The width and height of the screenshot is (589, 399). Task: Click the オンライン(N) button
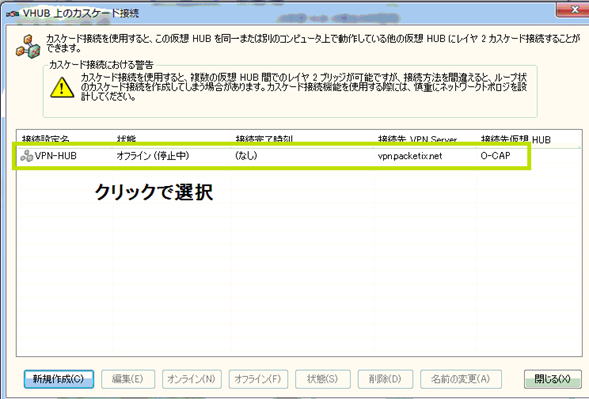(192, 379)
